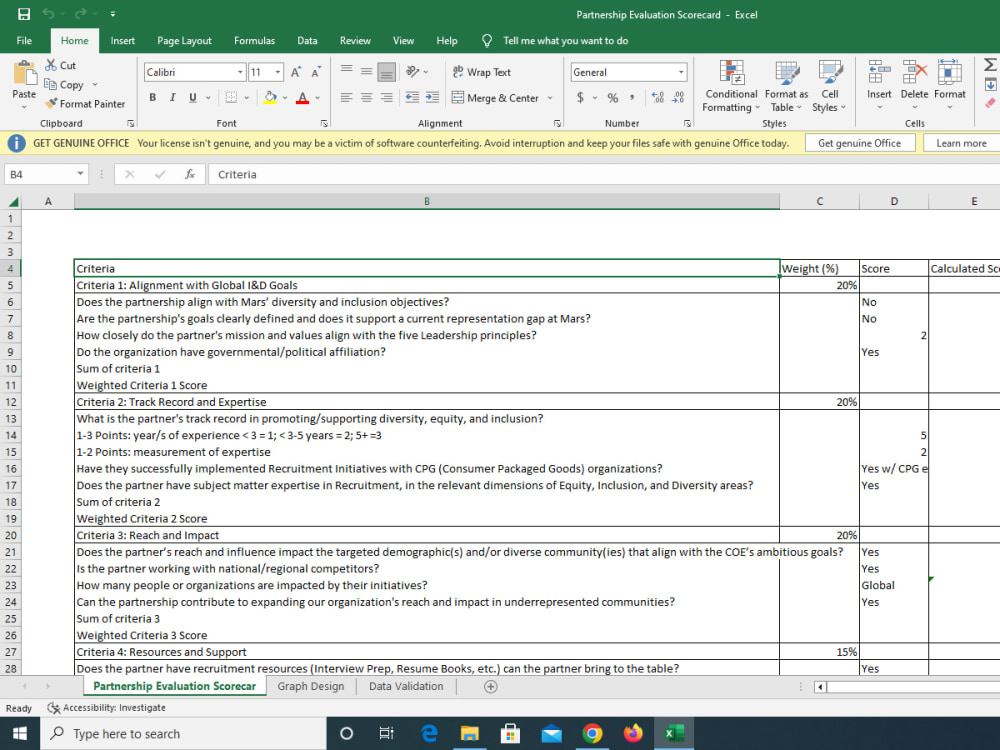Toggle Bold formatting

tap(152, 98)
